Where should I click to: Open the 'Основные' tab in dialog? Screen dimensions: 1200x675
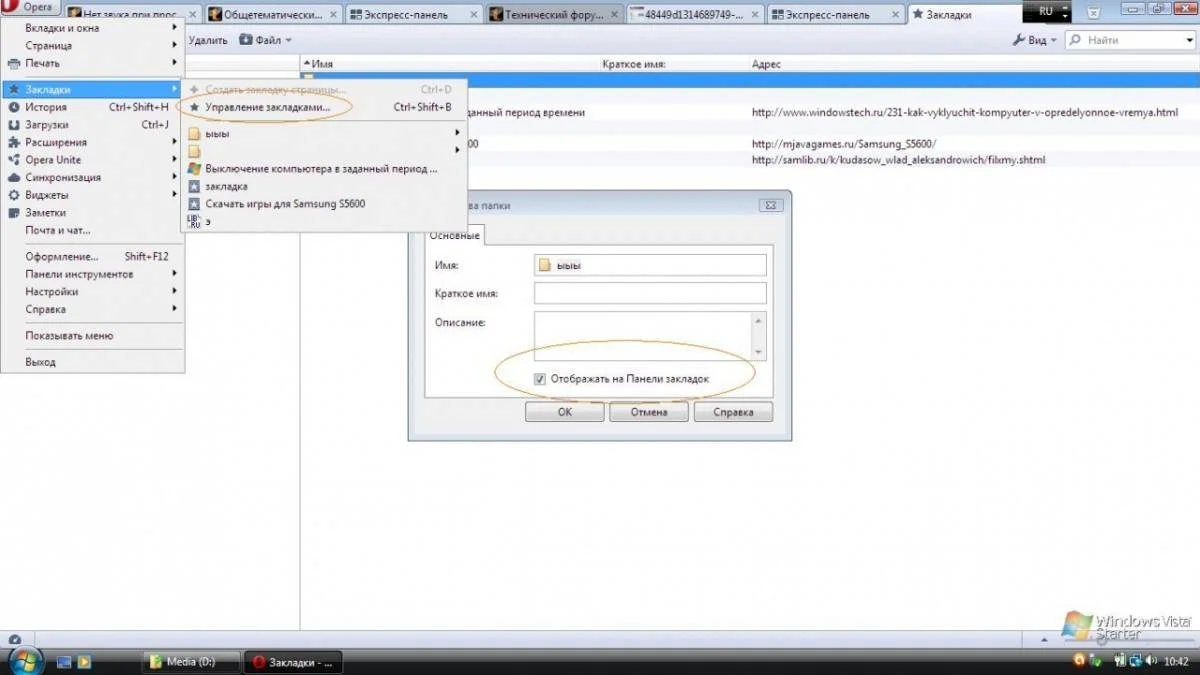[x=455, y=236]
